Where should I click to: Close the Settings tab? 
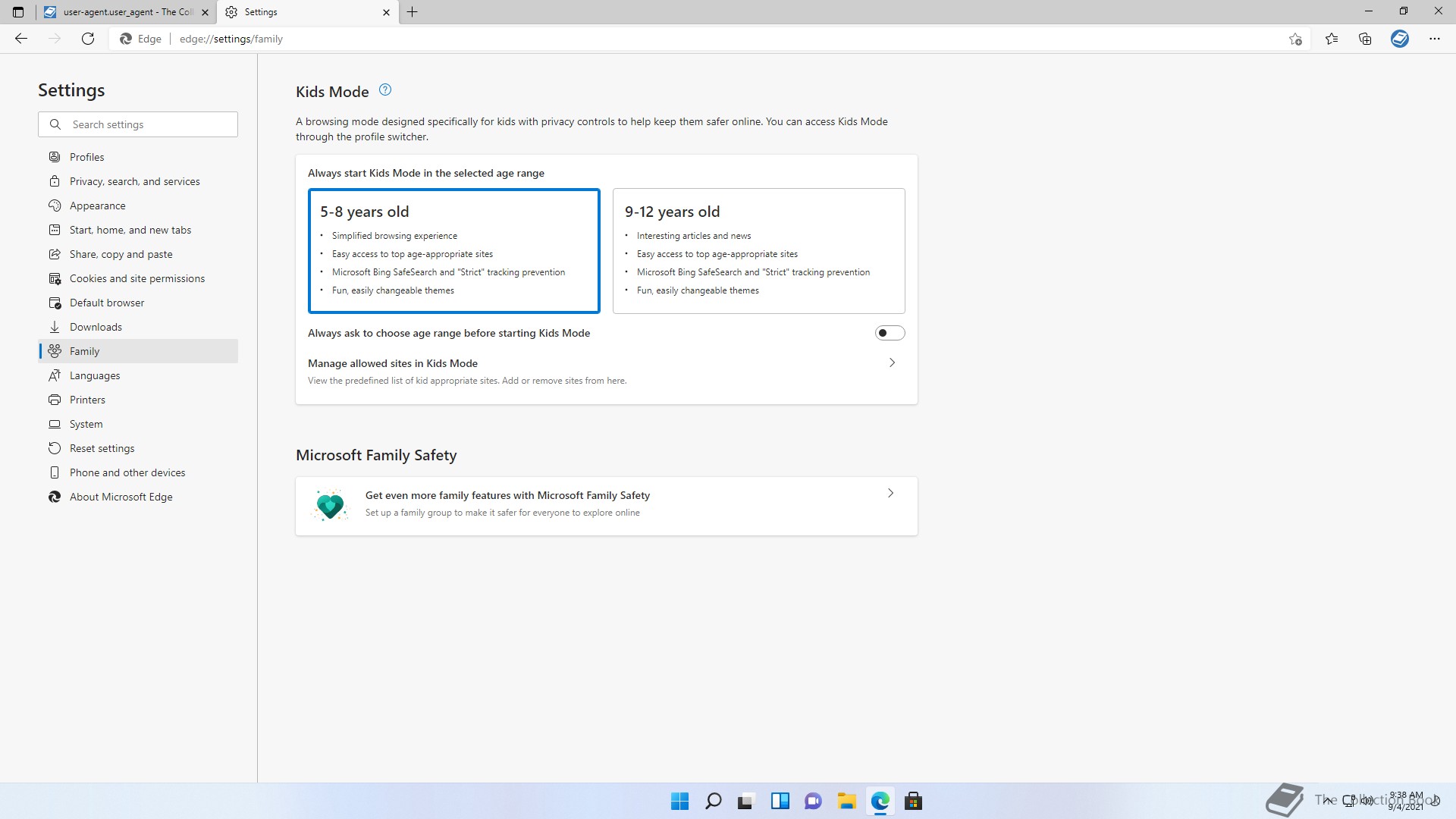click(x=386, y=12)
